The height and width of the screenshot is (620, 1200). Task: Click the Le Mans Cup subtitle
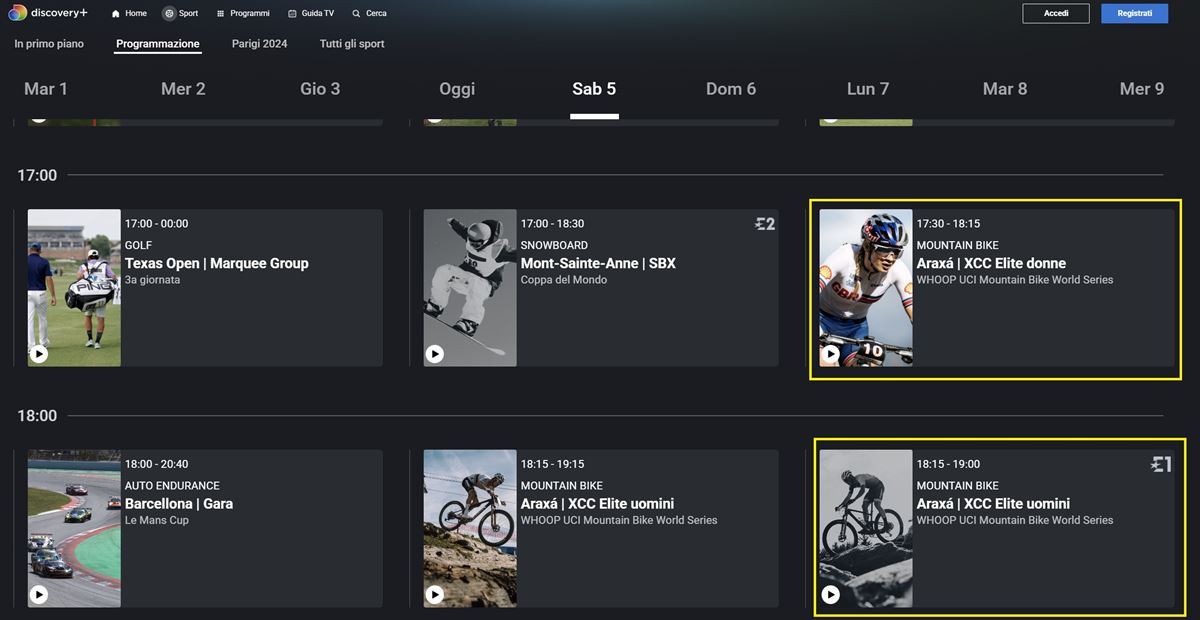157,520
